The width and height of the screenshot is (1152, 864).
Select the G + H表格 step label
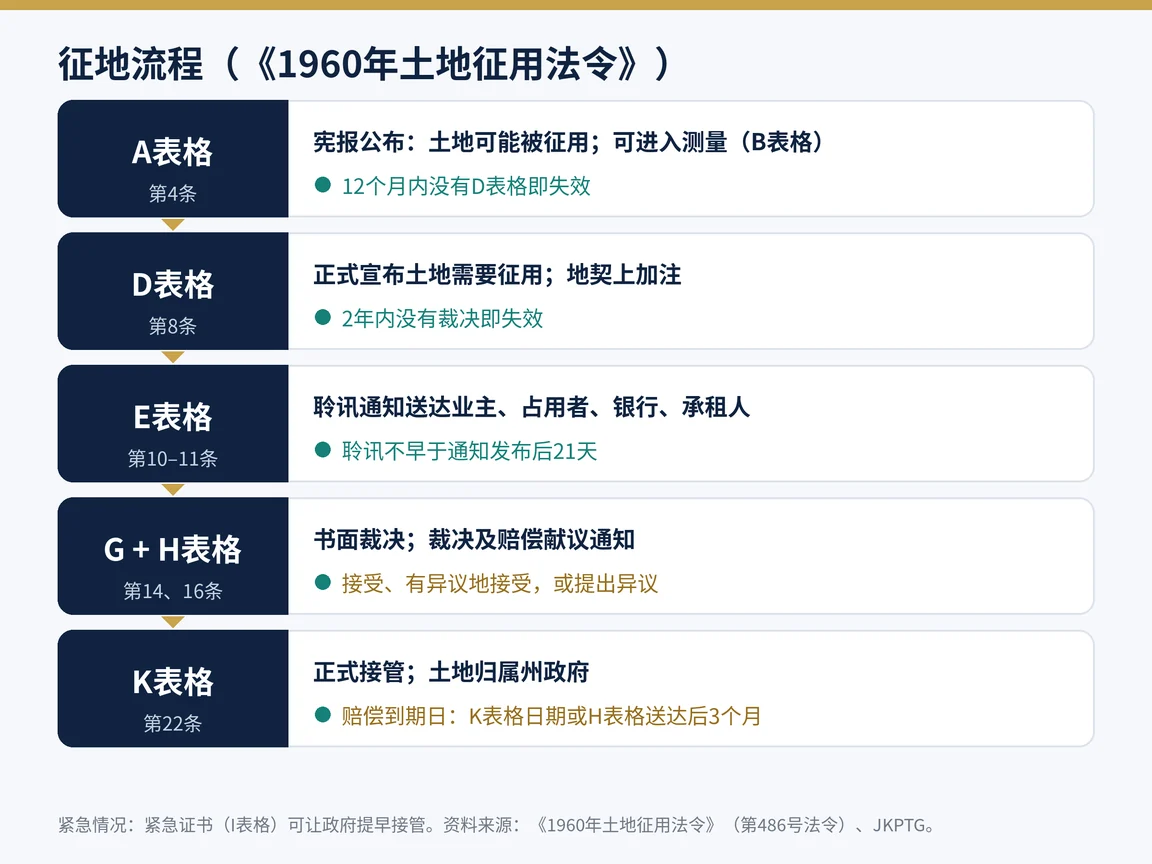pos(173,550)
